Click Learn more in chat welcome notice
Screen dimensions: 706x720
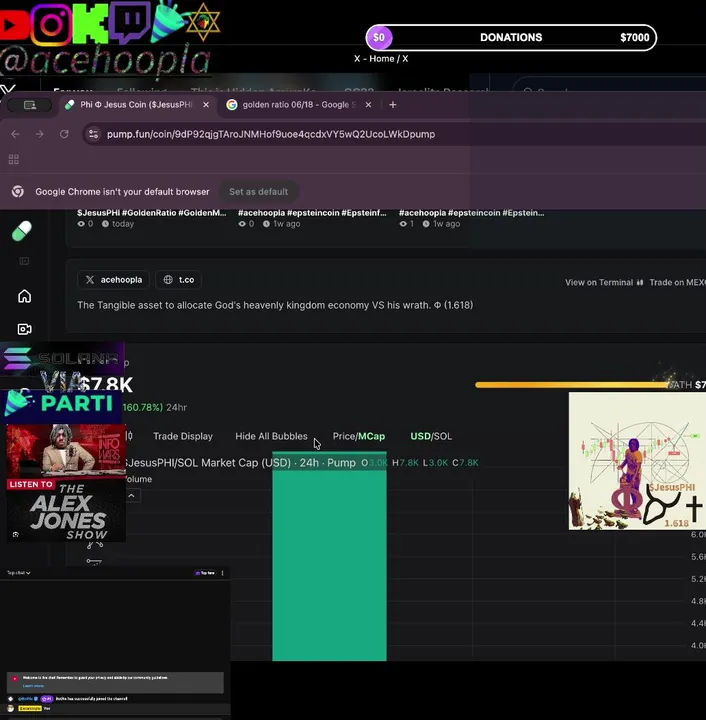33,686
